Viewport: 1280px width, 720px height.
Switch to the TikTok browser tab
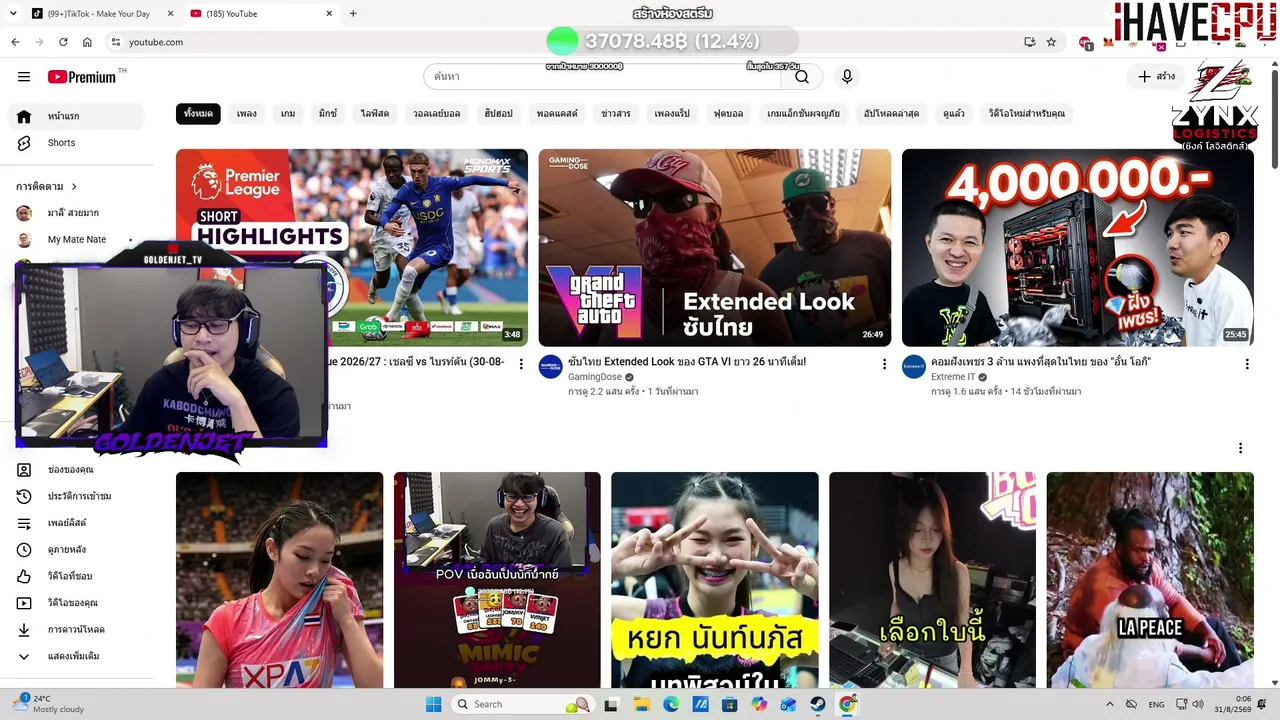[100, 14]
